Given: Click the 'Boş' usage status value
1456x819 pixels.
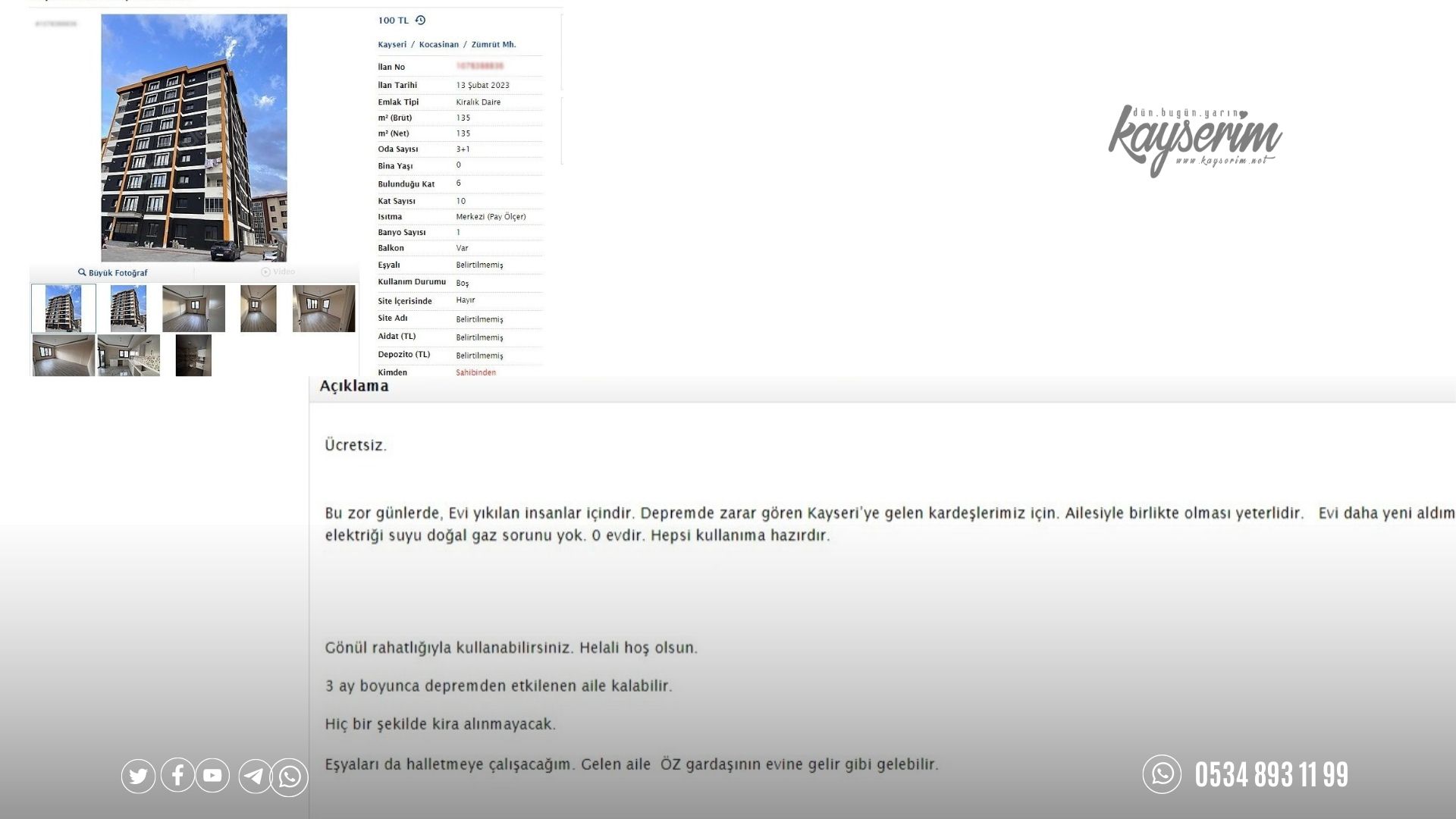Looking at the screenshot, I should pos(462,284).
